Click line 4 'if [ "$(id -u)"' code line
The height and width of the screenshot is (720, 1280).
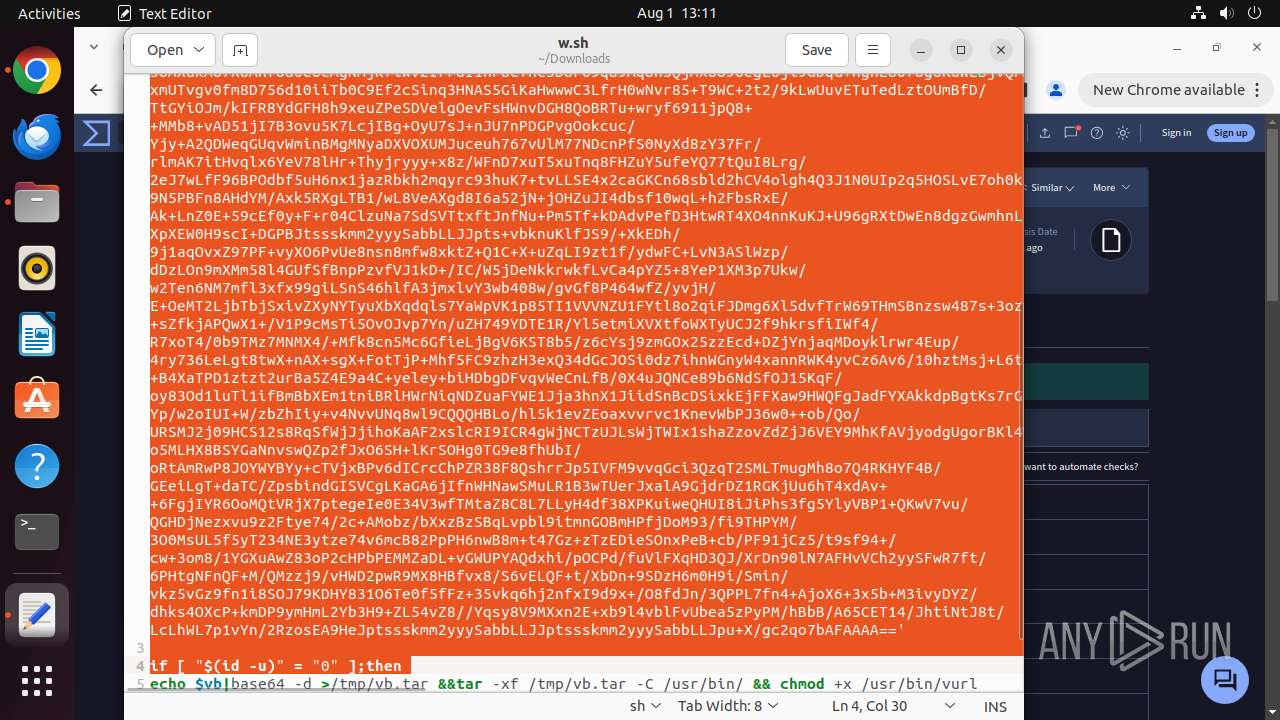(276, 666)
